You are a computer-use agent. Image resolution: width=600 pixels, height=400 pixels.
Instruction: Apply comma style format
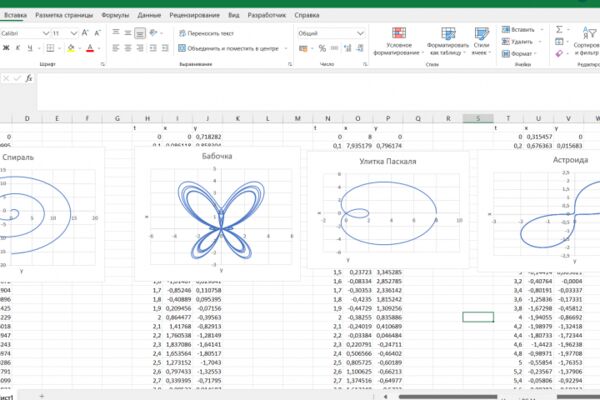tap(334, 49)
